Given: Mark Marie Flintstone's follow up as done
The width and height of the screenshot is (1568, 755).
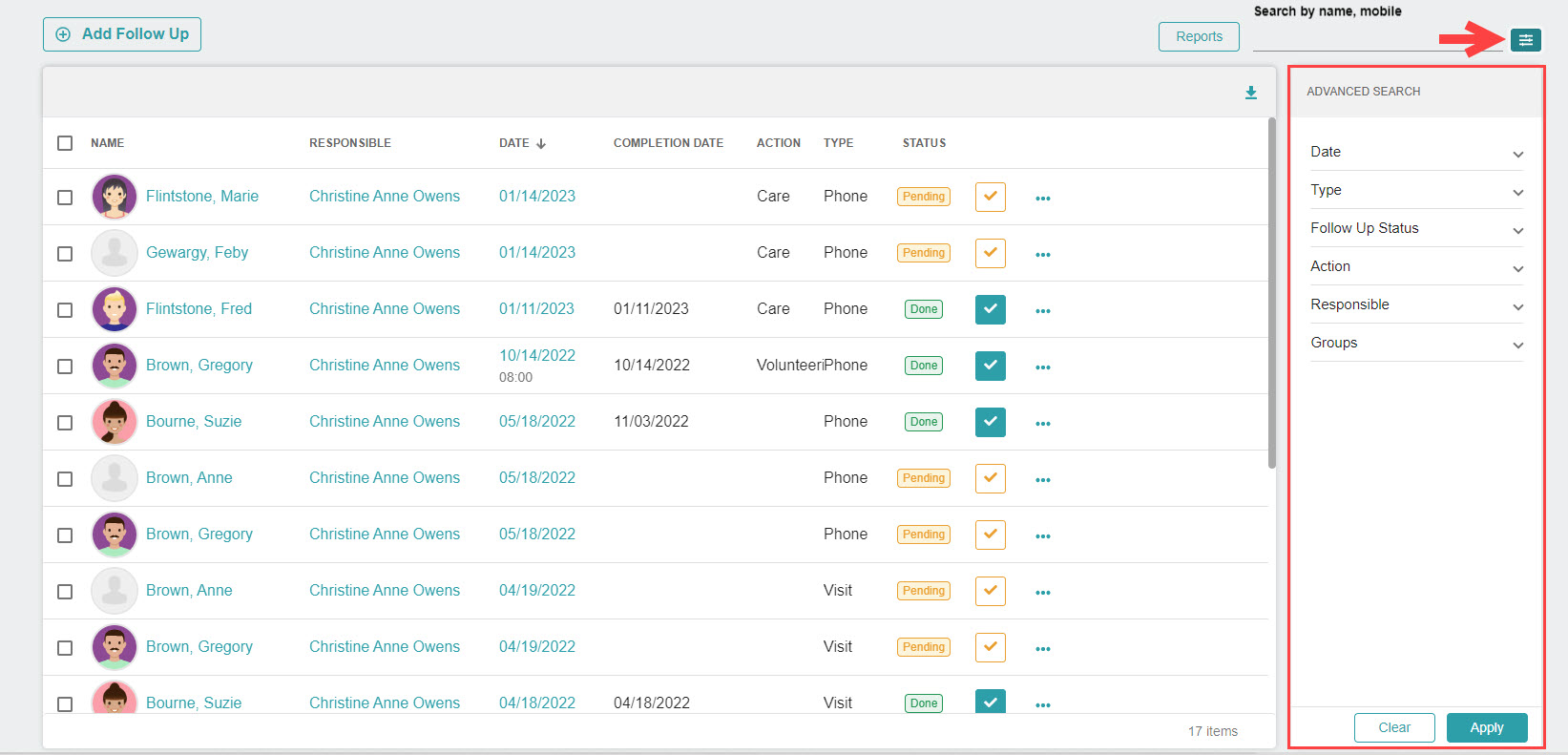Looking at the screenshot, I should 990,197.
